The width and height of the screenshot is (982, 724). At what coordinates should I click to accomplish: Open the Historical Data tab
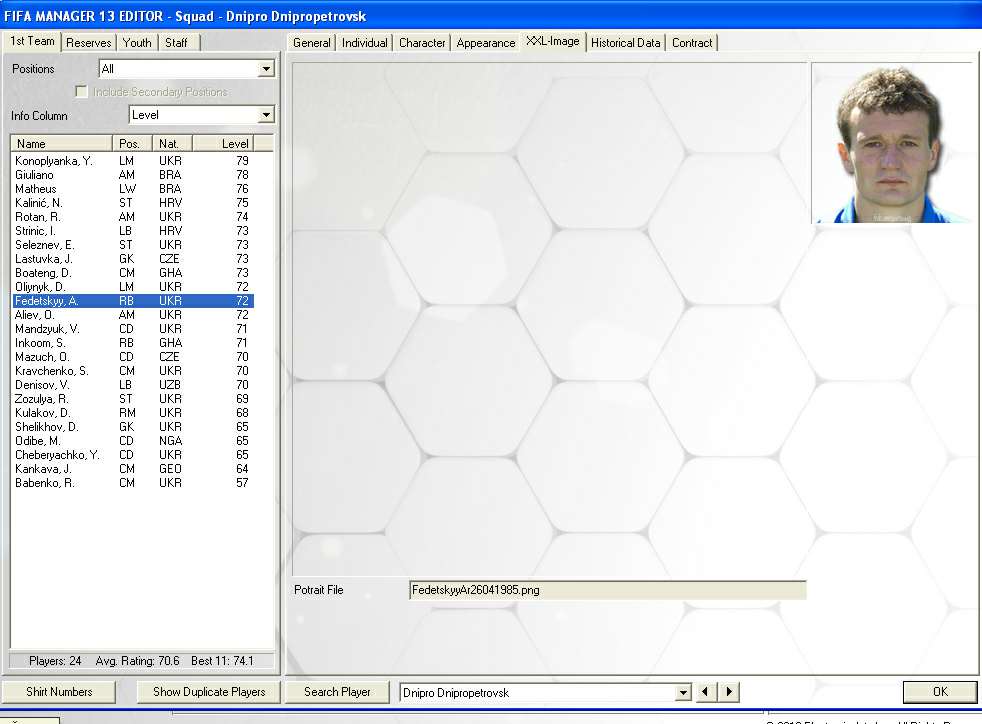click(x=625, y=43)
